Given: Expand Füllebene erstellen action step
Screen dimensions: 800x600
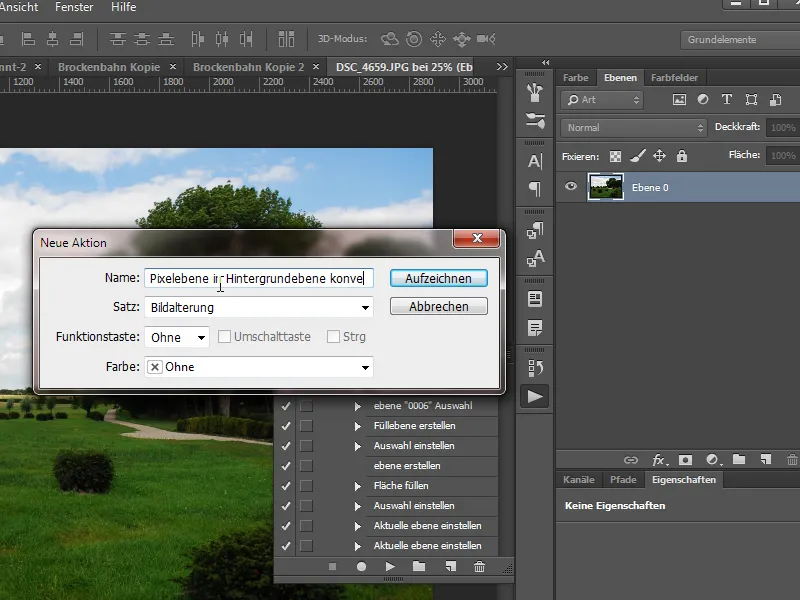Looking at the screenshot, I should [358, 426].
